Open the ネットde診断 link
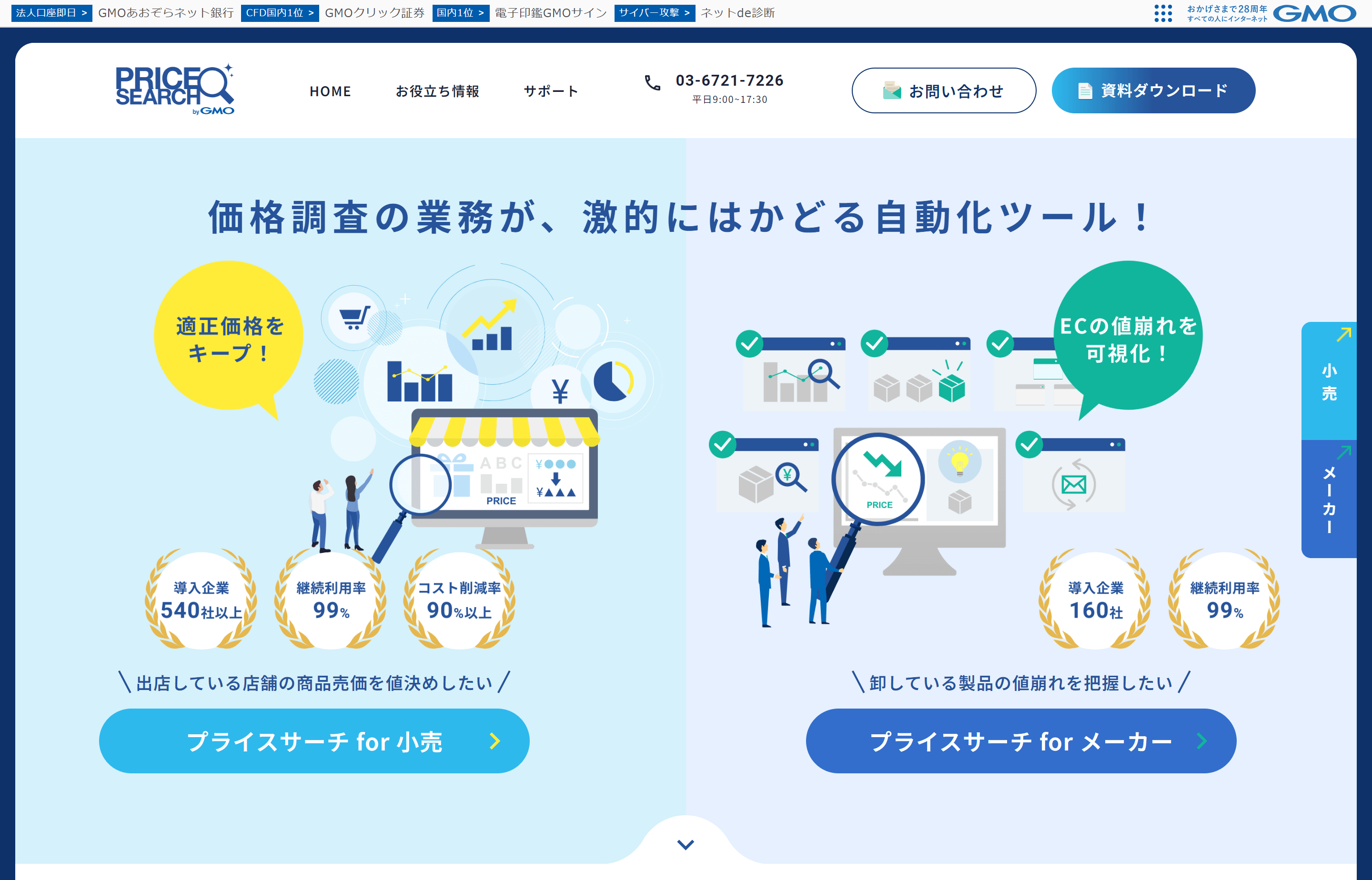1372x880 pixels. tap(737, 12)
